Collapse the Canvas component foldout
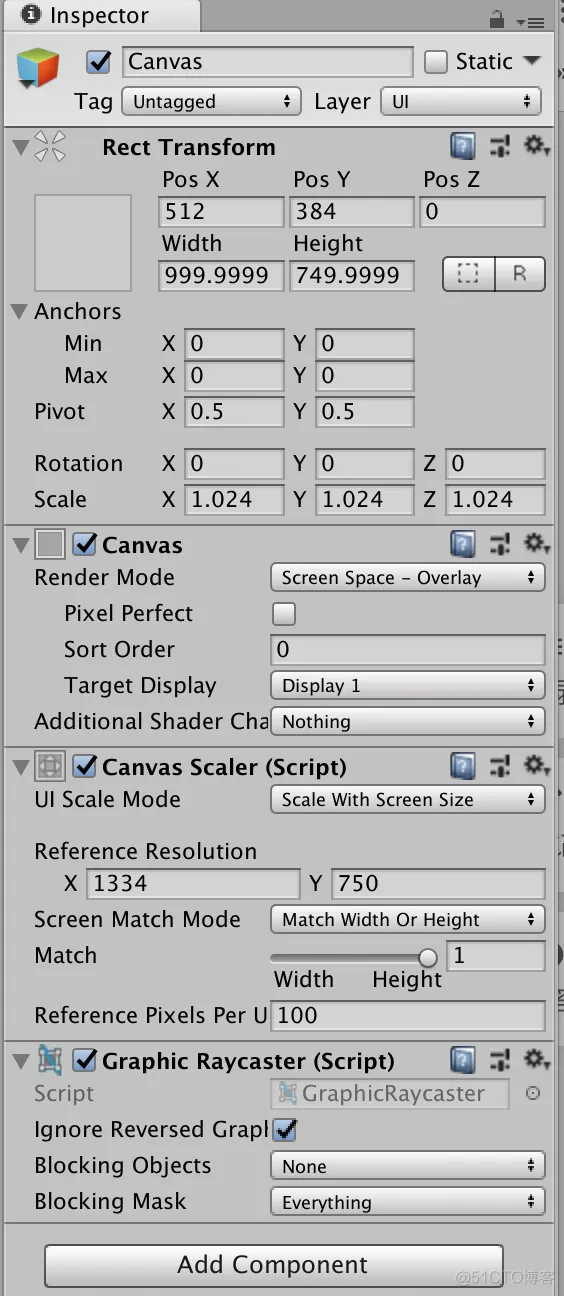The width and height of the screenshot is (564, 1296). pyautogui.click(x=19, y=545)
